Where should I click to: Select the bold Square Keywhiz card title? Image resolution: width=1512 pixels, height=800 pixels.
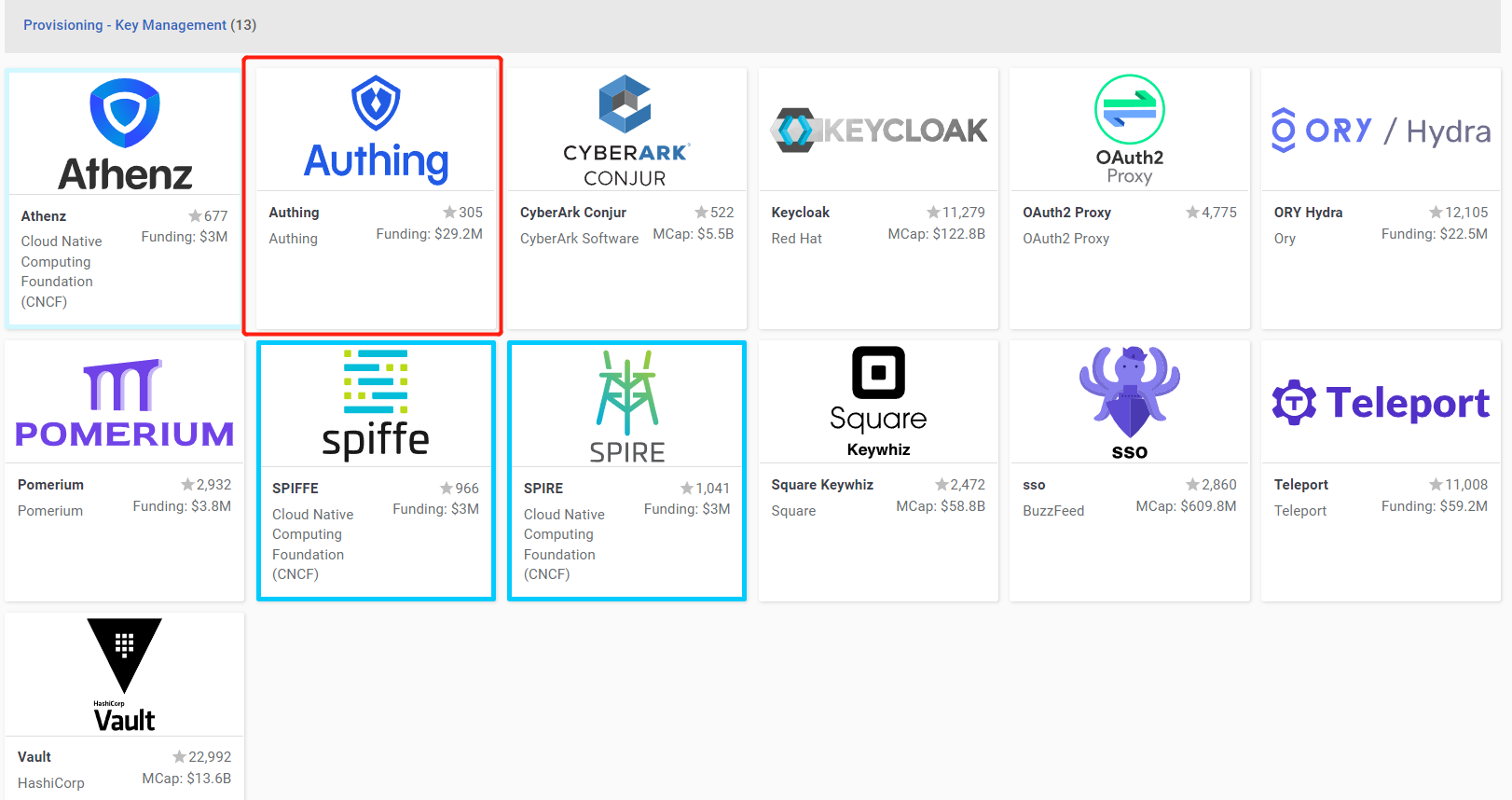822,485
